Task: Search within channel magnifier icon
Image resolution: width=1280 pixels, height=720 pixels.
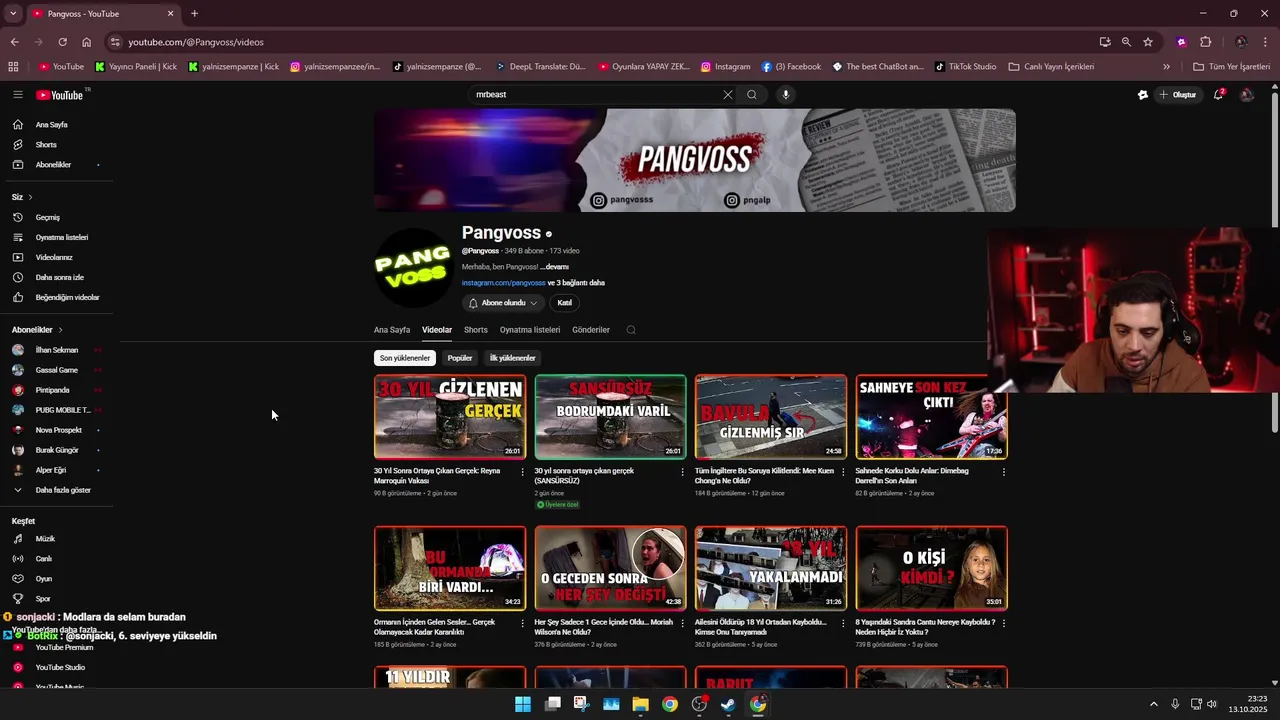Action: click(631, 330)
